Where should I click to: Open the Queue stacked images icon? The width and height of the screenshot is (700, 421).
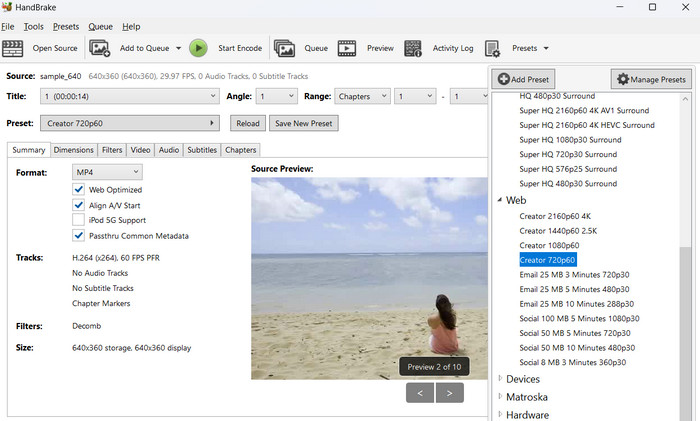[284, 48]
